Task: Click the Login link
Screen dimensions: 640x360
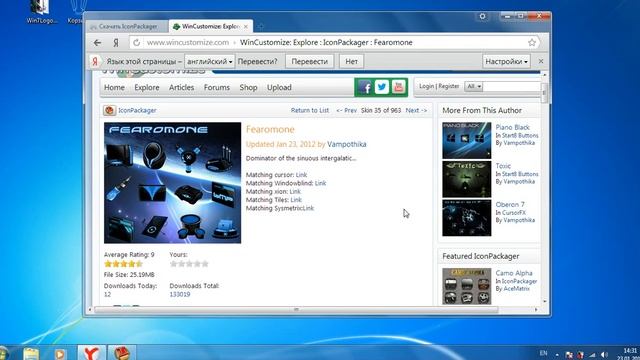Action: click(x=427, y=86)
